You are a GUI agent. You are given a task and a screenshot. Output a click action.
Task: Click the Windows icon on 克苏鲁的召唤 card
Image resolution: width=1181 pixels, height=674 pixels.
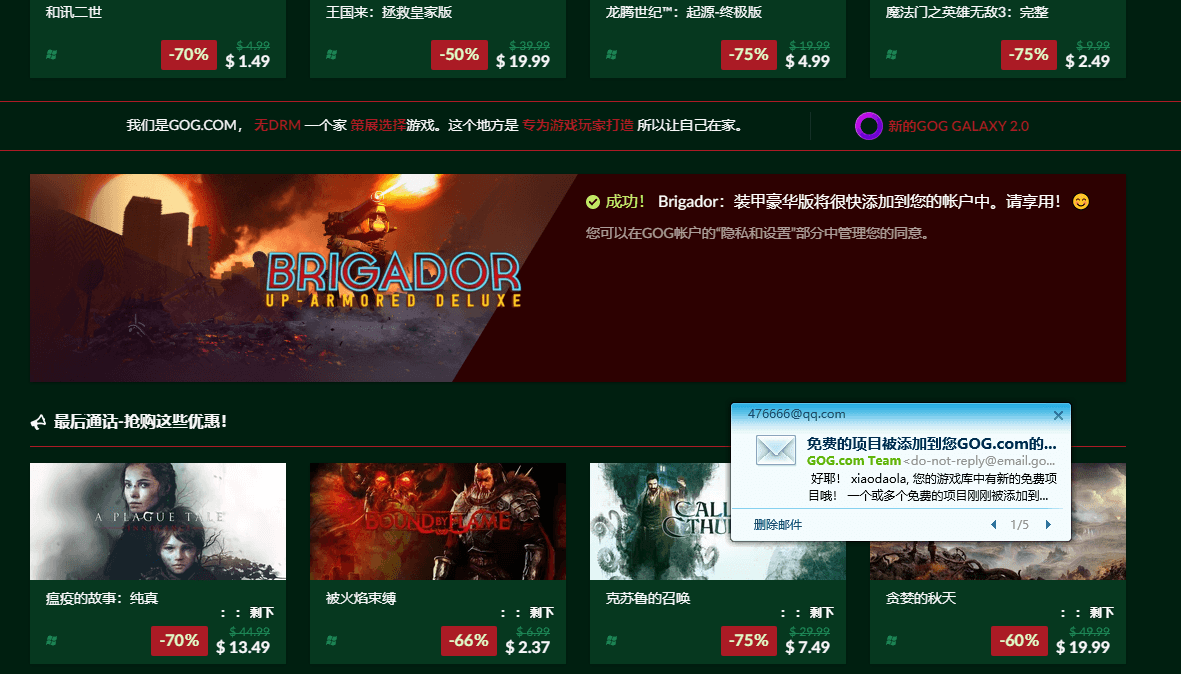coord(612,640)
